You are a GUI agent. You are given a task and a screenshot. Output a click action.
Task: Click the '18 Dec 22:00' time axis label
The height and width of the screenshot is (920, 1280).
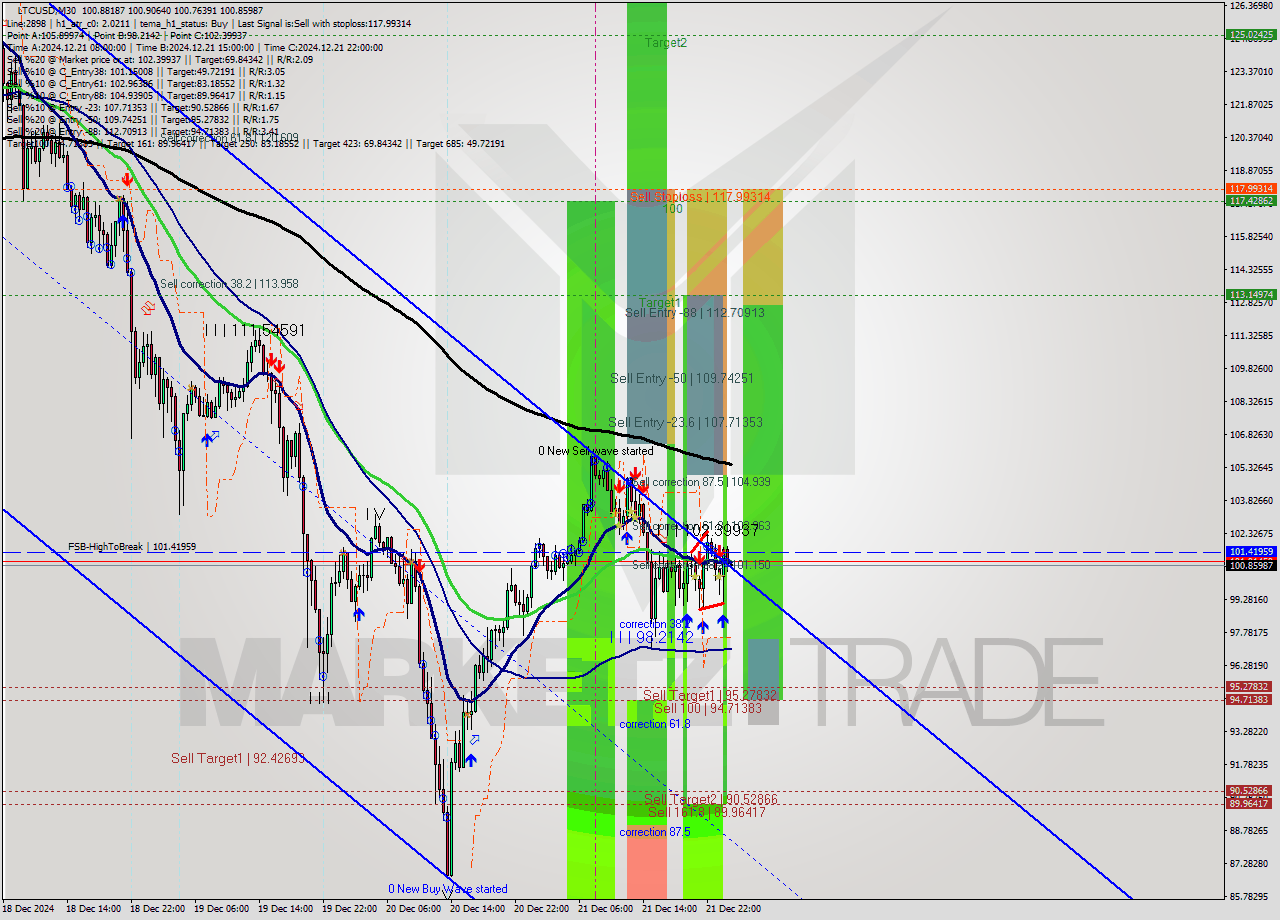[x=157, y=910]
